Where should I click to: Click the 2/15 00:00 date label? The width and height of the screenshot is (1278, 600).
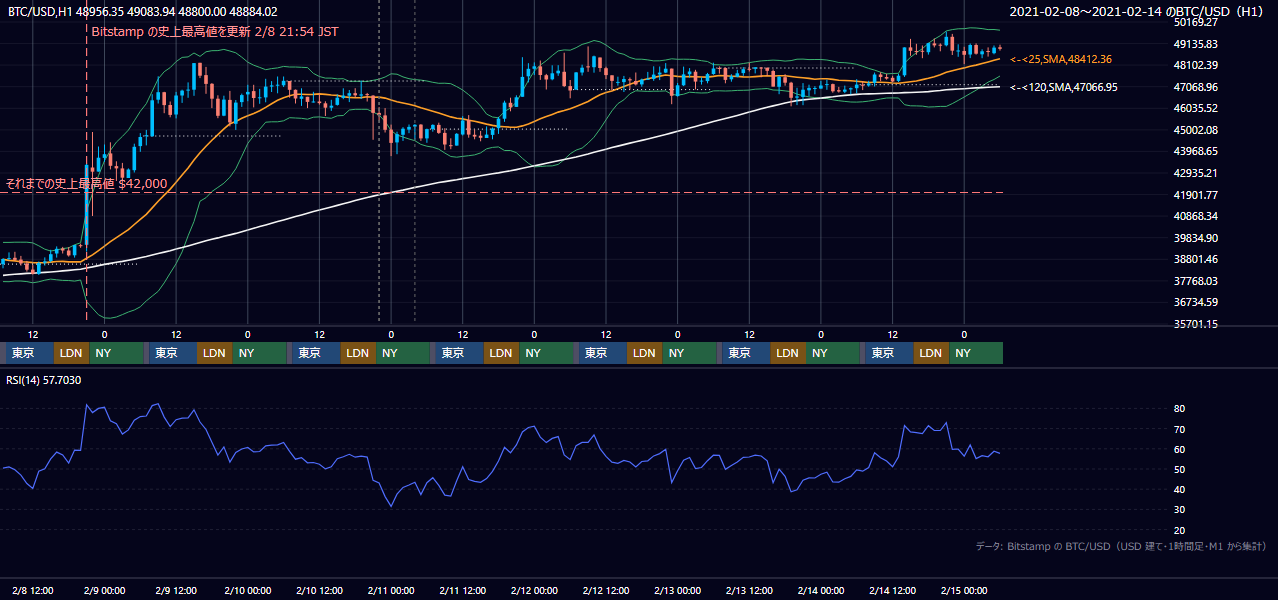[x=964, y=590]
